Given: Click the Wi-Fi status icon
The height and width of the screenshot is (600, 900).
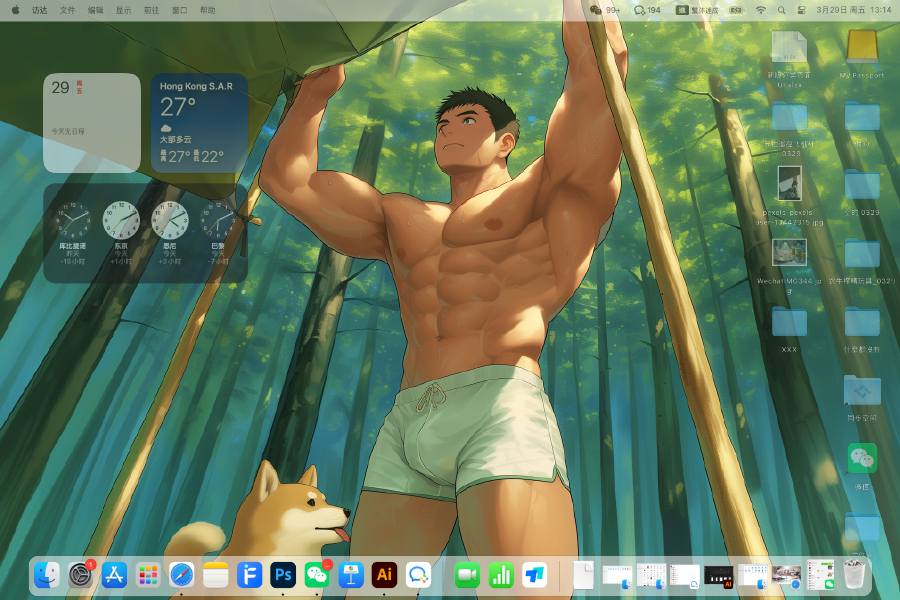Looking at the screenshot, I should pyautogui.click(x=760, y=9).
